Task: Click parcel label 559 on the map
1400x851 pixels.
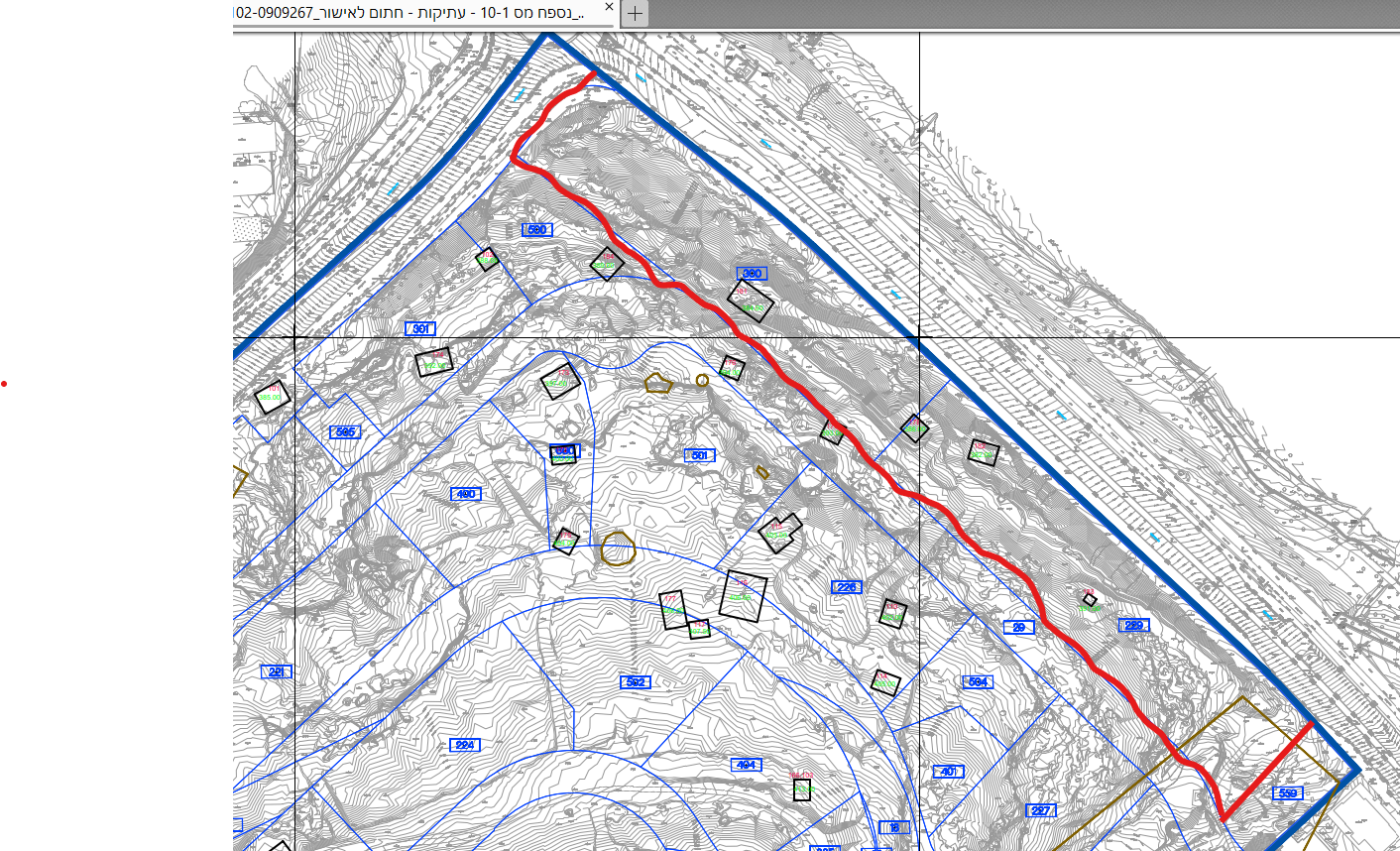Action: [1287, 793]
